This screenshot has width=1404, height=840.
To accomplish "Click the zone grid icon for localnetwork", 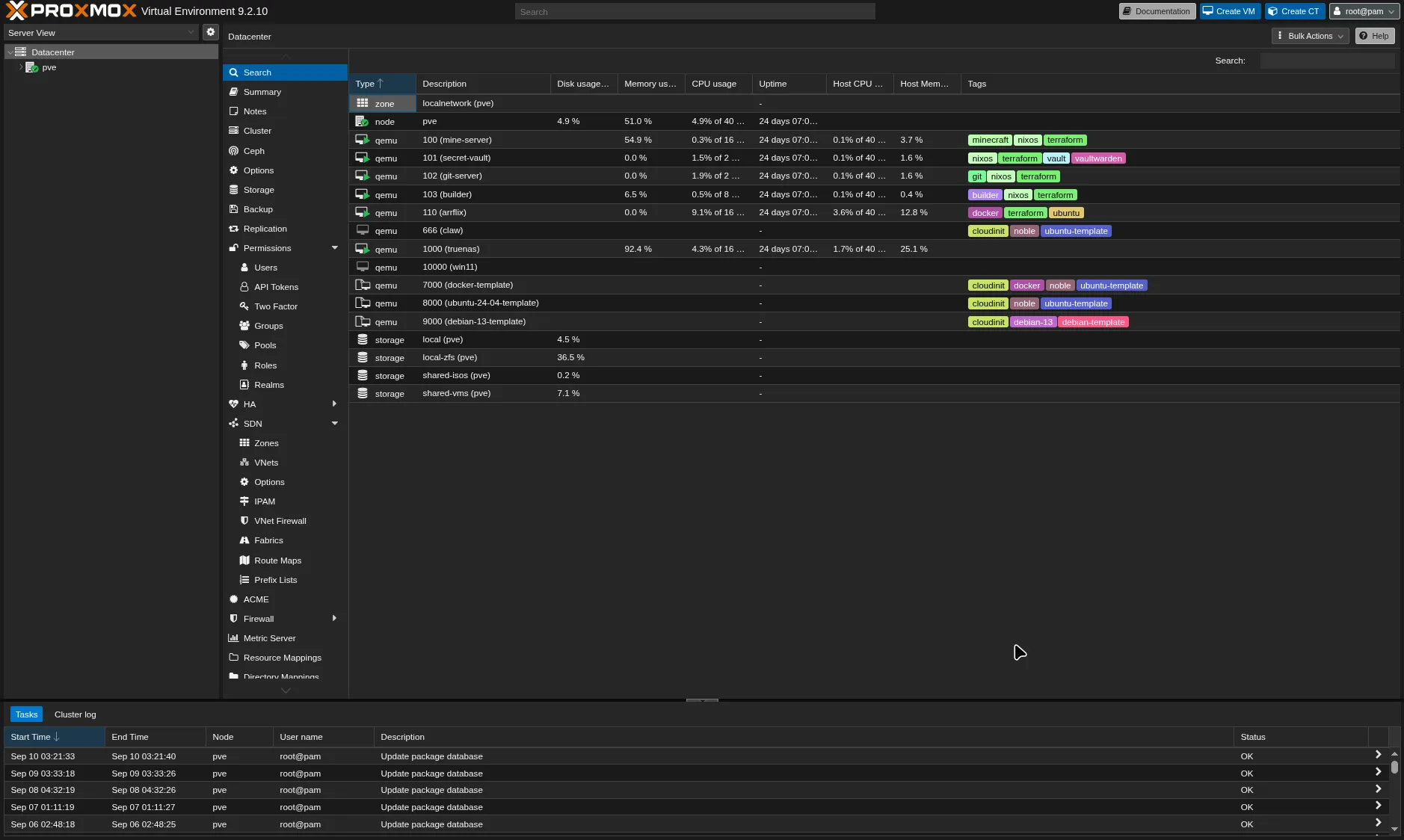I will pyautogui.click(x=363, y=103).
